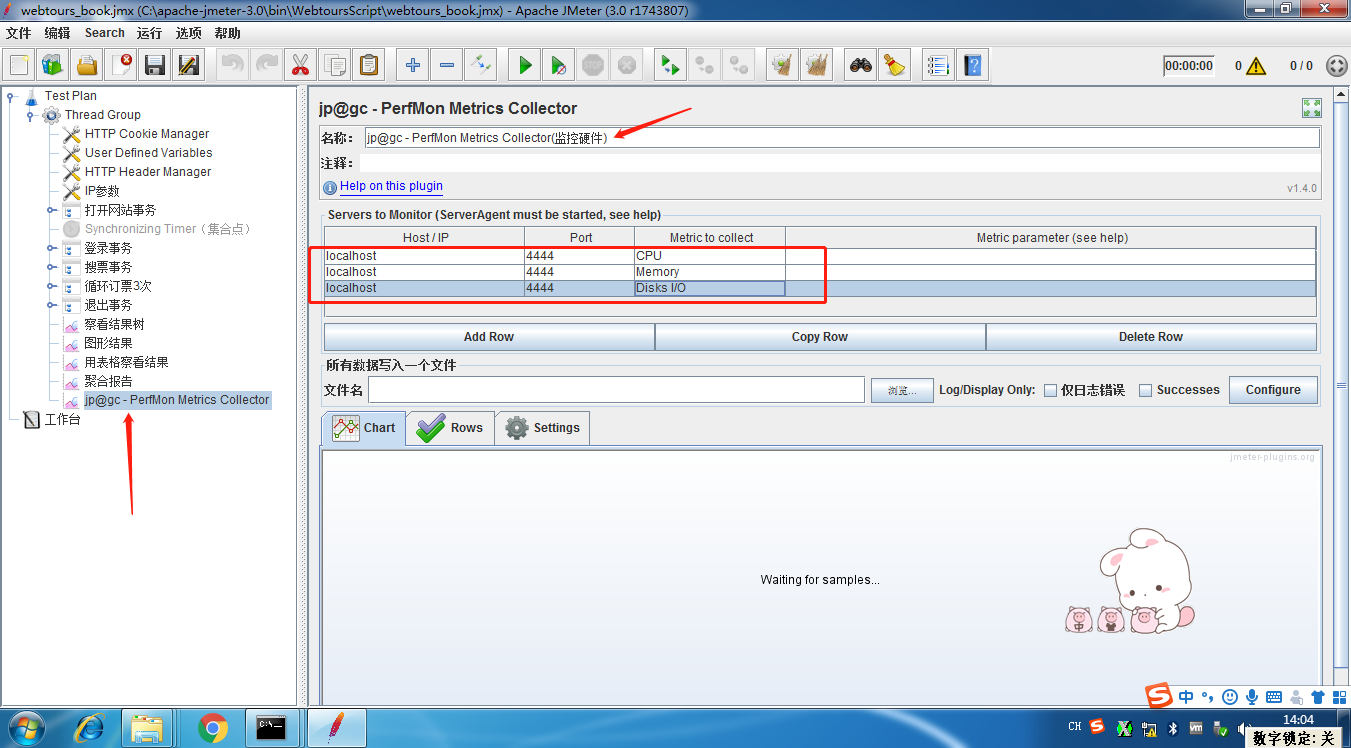Expand the 退出事务 node
1351x748 pixels.
tap(51, 305)
